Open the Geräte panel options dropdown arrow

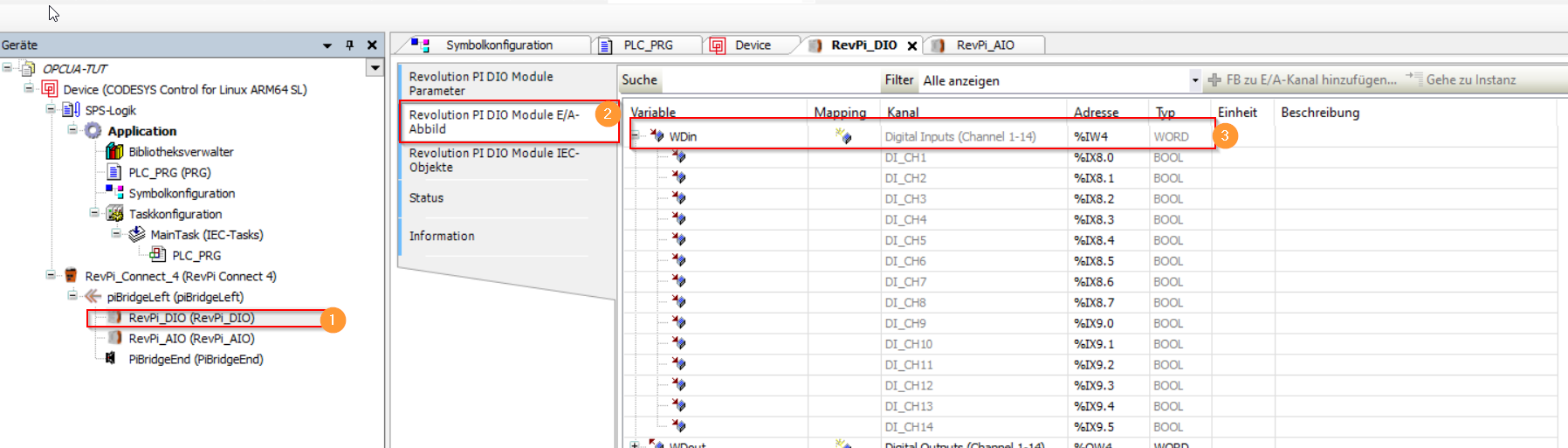tap(327, 45)
